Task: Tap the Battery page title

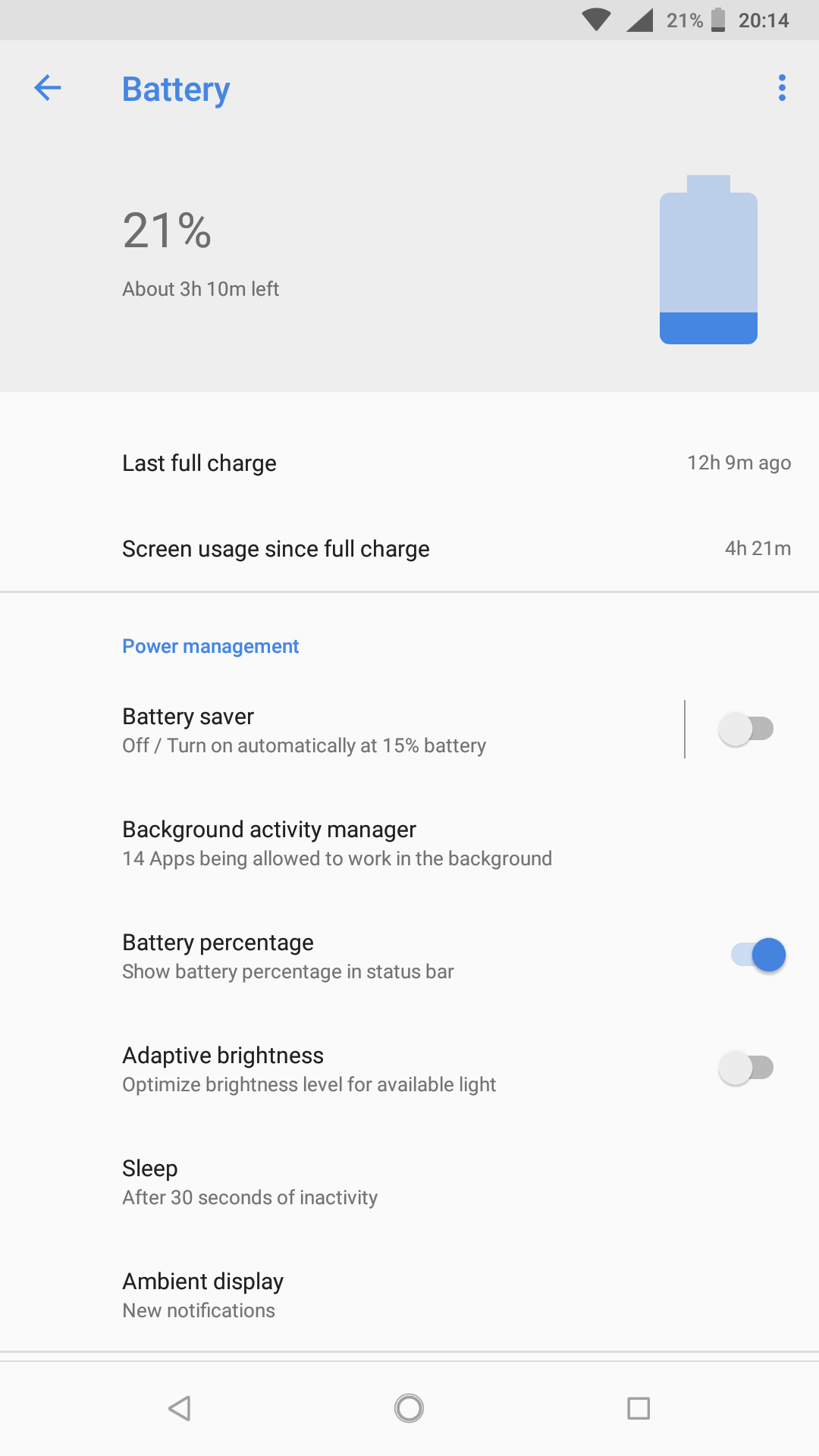Action: pyautogui.click(x=176, y=89)
